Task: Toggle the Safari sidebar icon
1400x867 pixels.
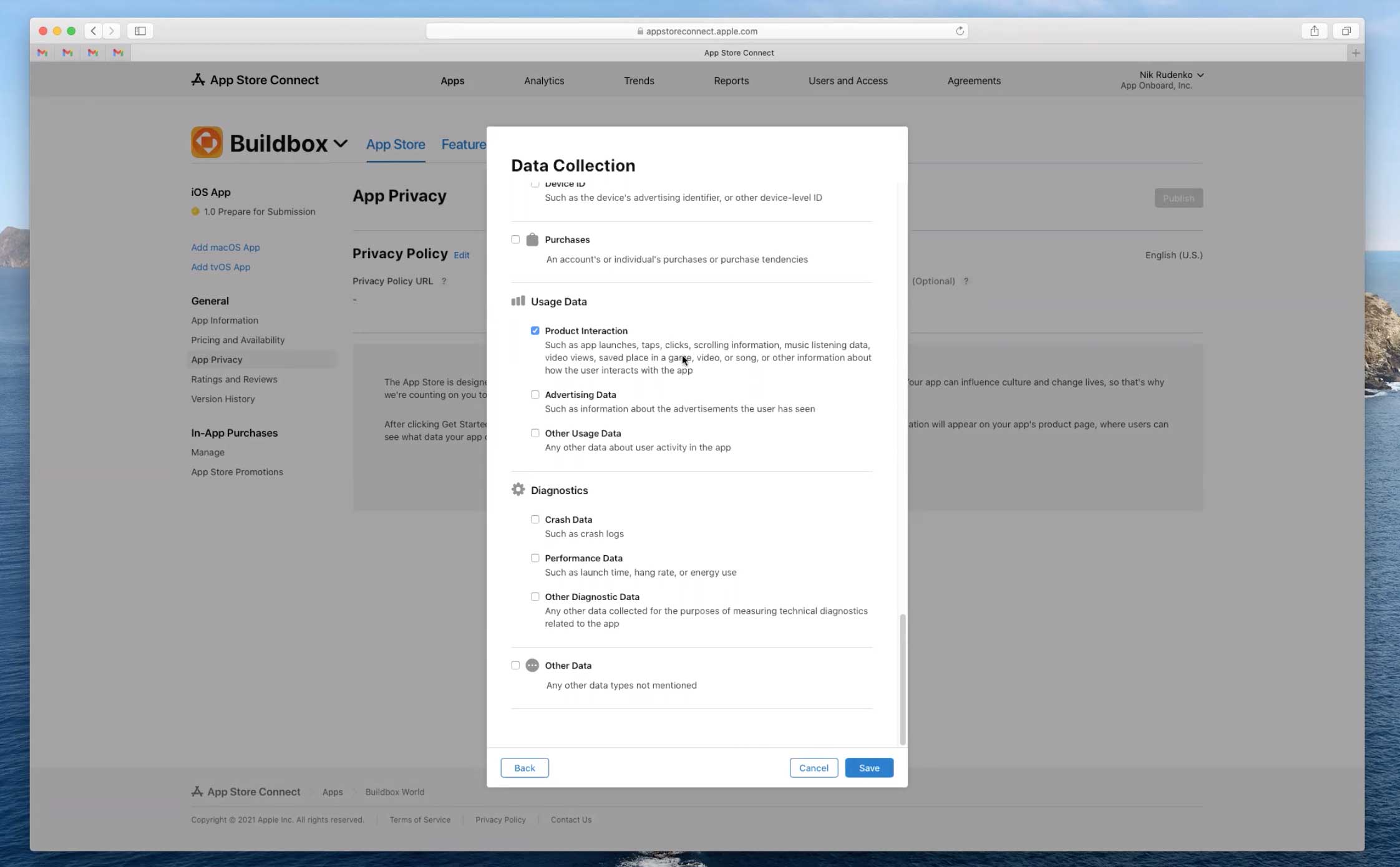Action: point(140,31)
